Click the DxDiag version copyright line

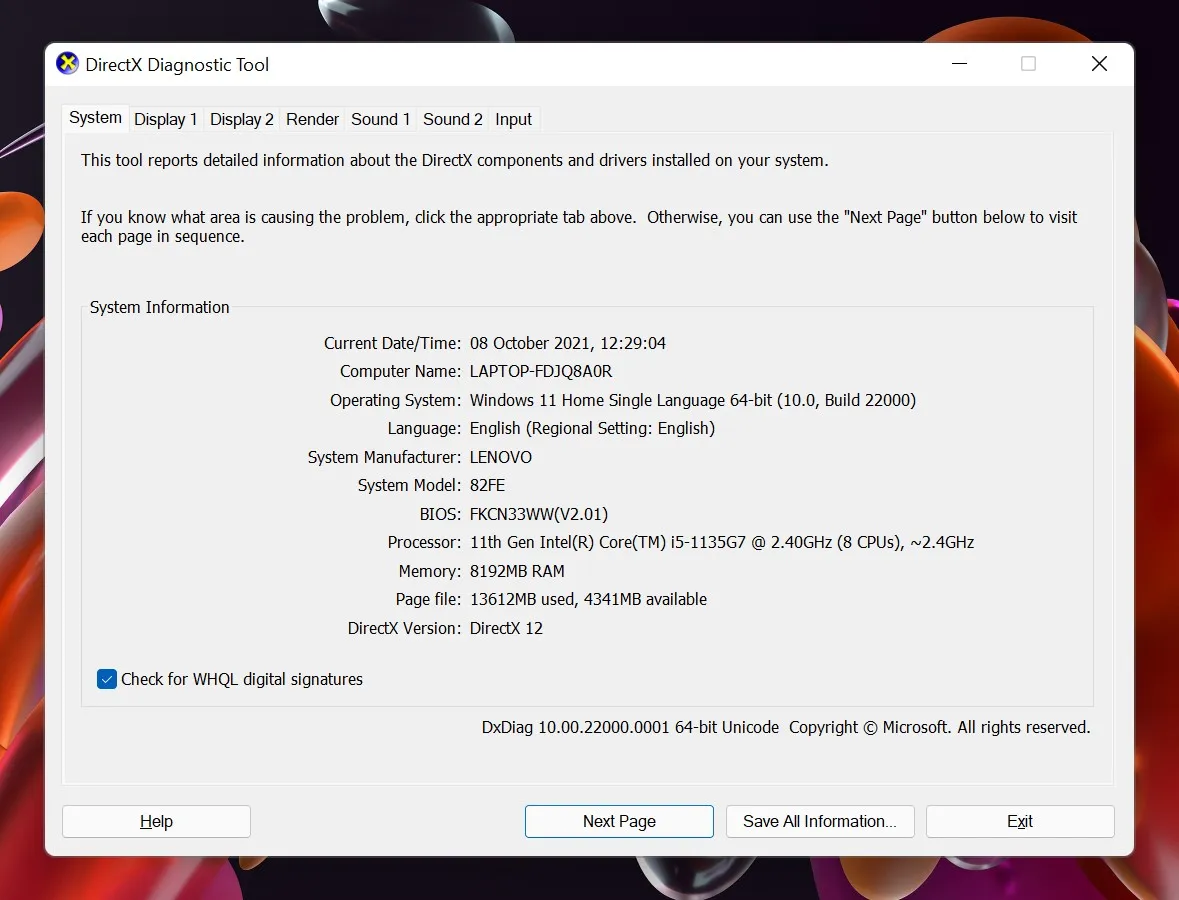785,727
